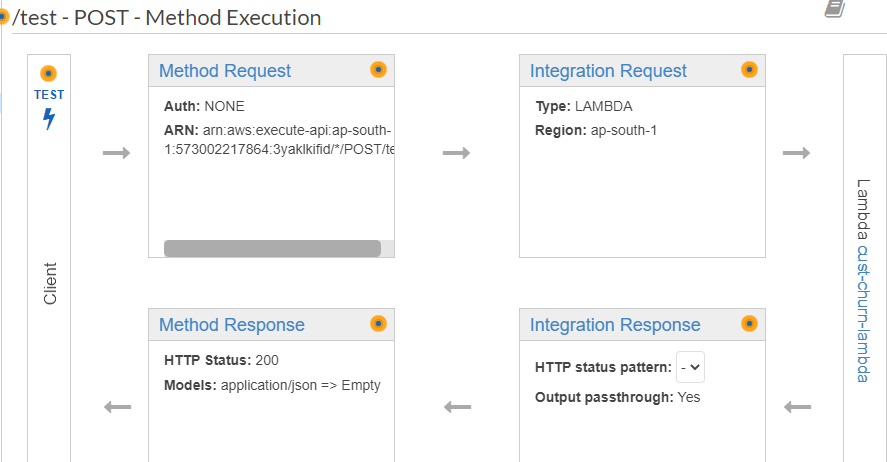Viewport: 887px width, 462px height.
Task: Open the Method Response settings
Action: click(x=232, y=325)
